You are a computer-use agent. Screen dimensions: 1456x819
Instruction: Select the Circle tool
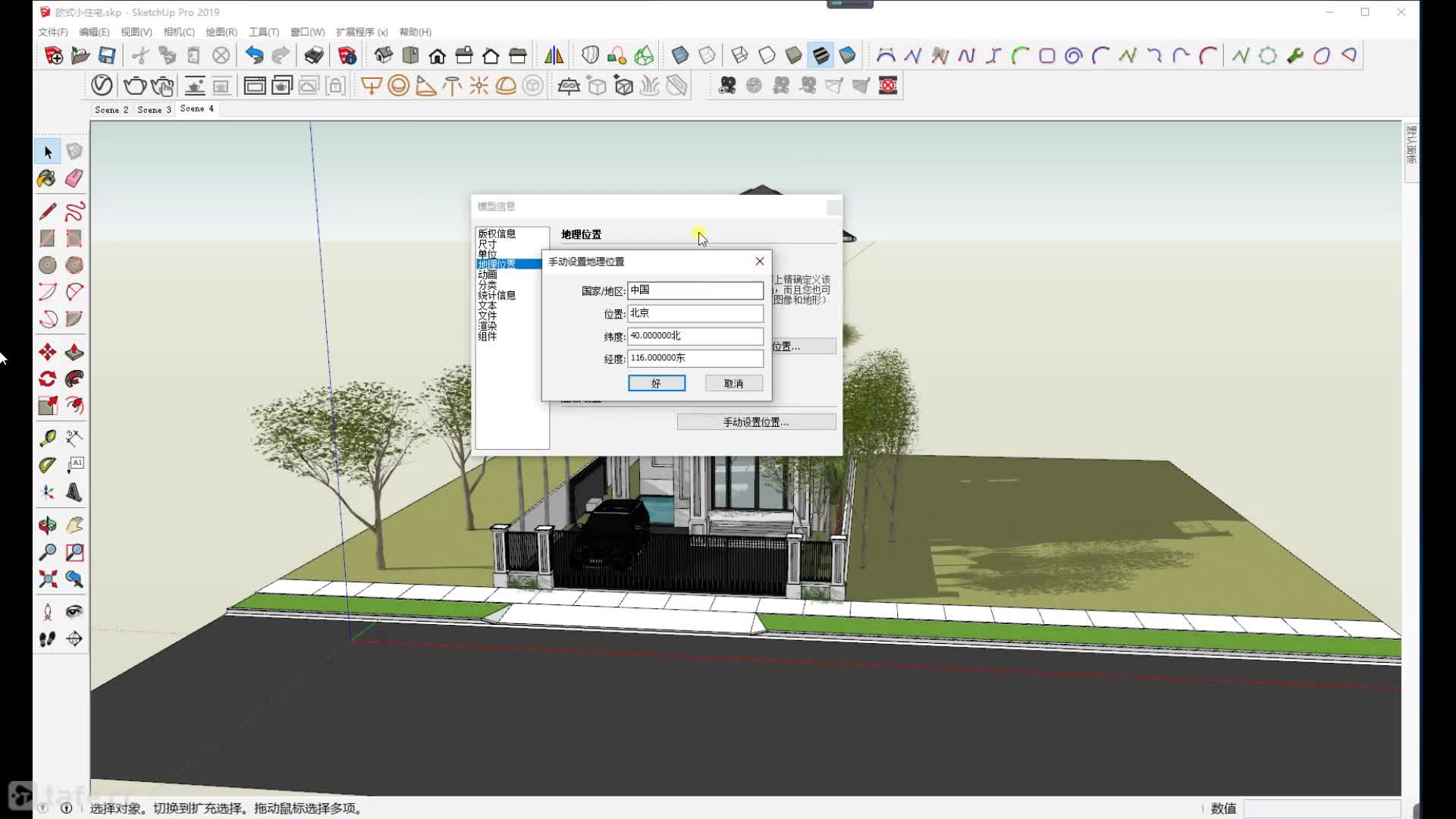coord(47,265)
